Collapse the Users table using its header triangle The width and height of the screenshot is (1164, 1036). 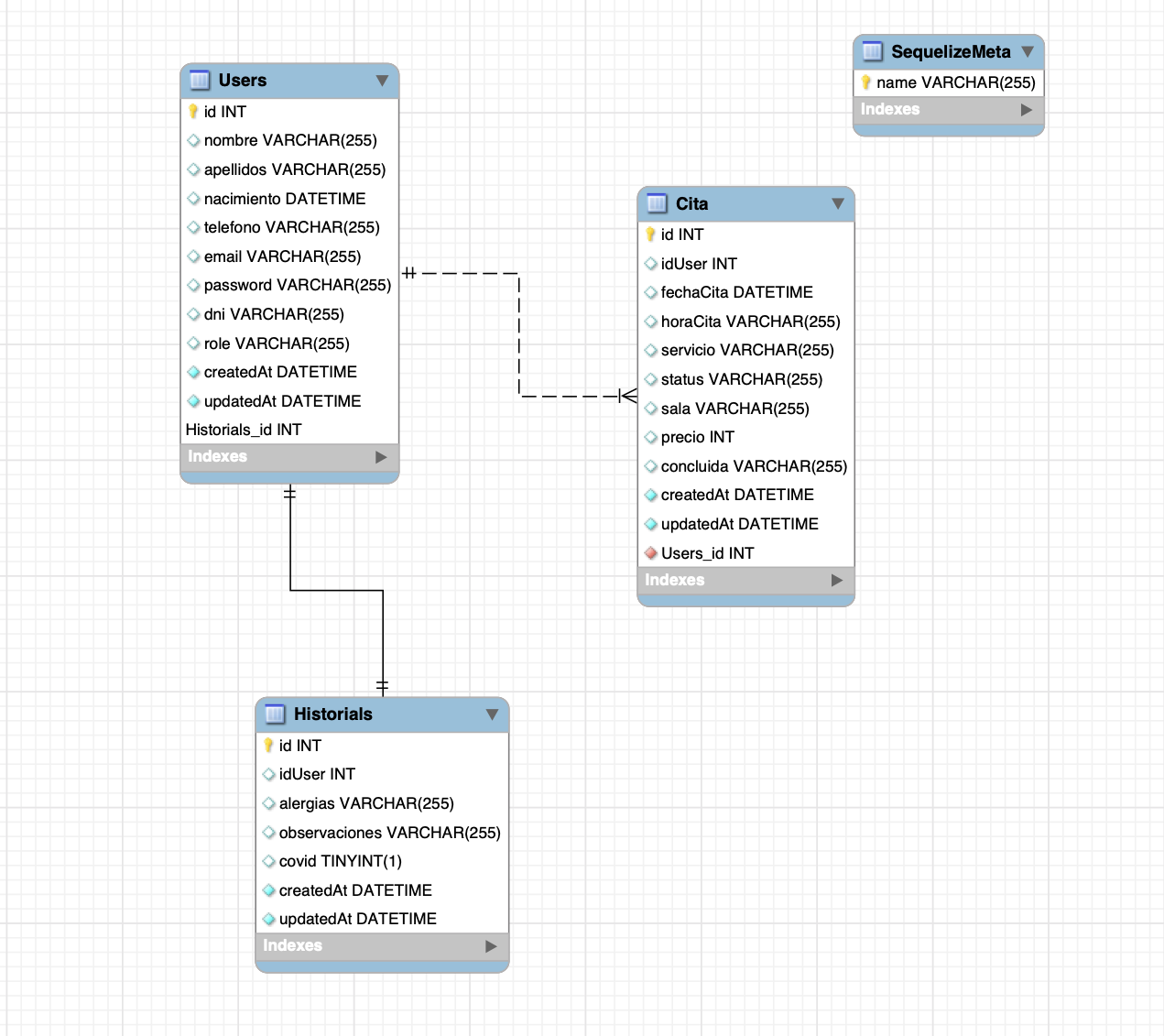click(x=382, y=81)
